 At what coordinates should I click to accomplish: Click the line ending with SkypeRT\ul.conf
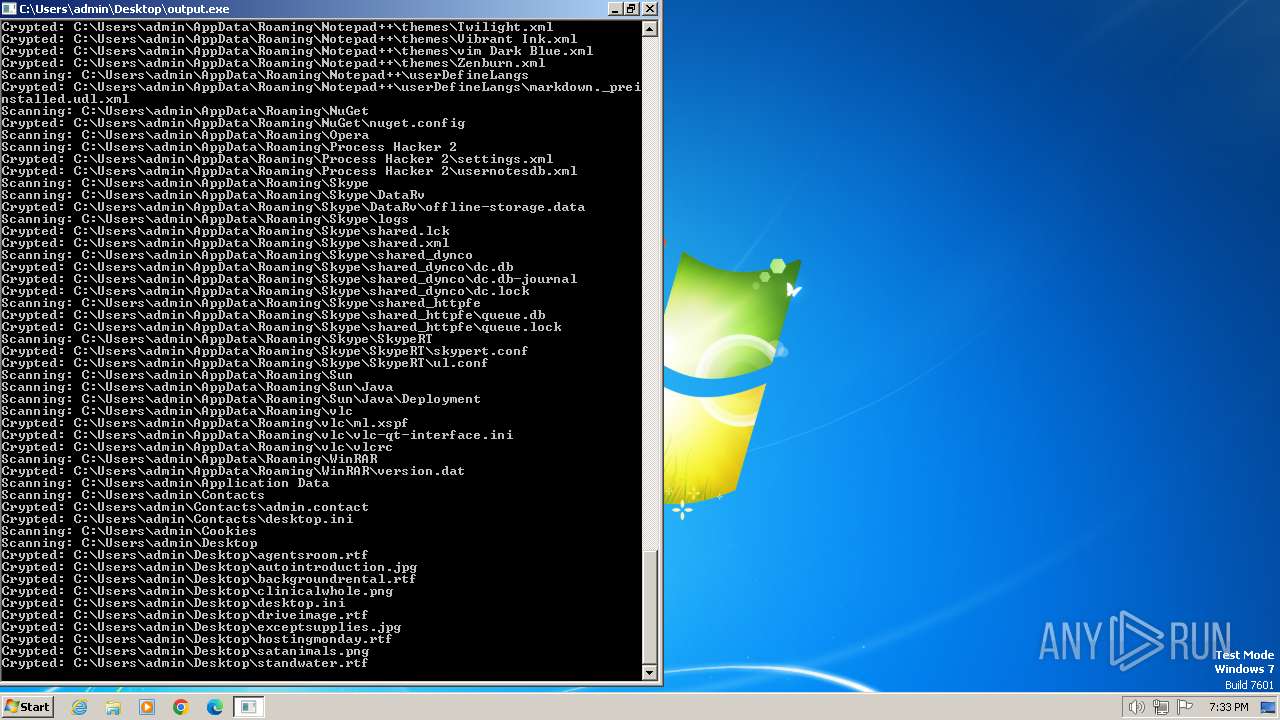(245, 363)
